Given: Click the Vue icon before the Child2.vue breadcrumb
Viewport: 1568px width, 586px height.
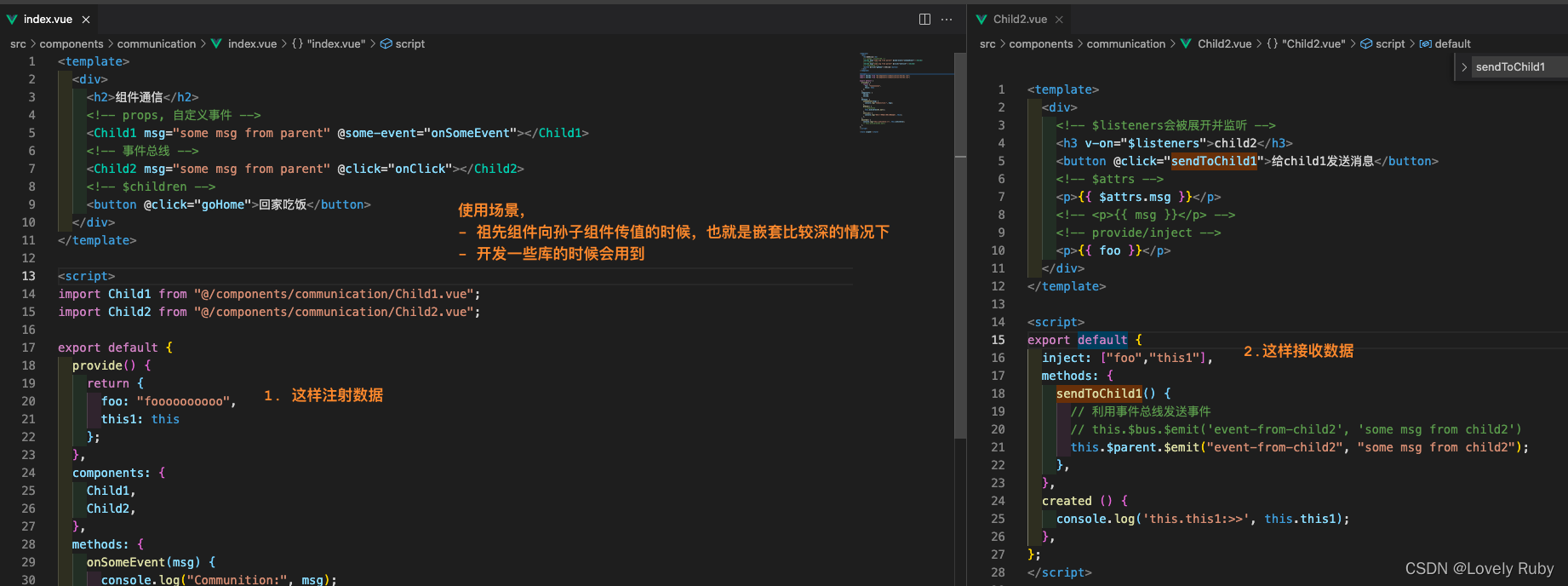Looking at the screenshot, I should 1186,43.
